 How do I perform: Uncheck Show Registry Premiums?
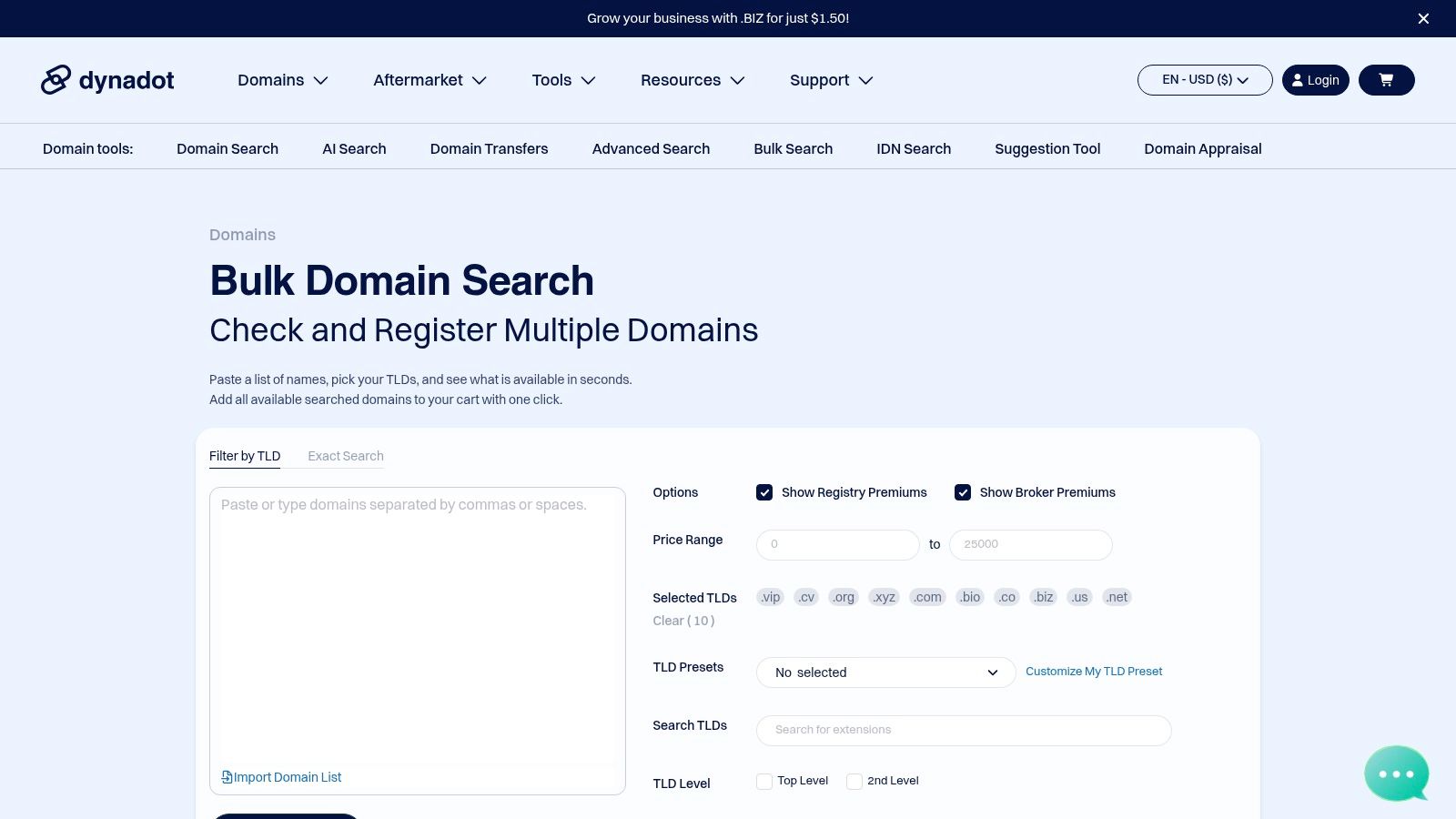[x=764, y=492]
